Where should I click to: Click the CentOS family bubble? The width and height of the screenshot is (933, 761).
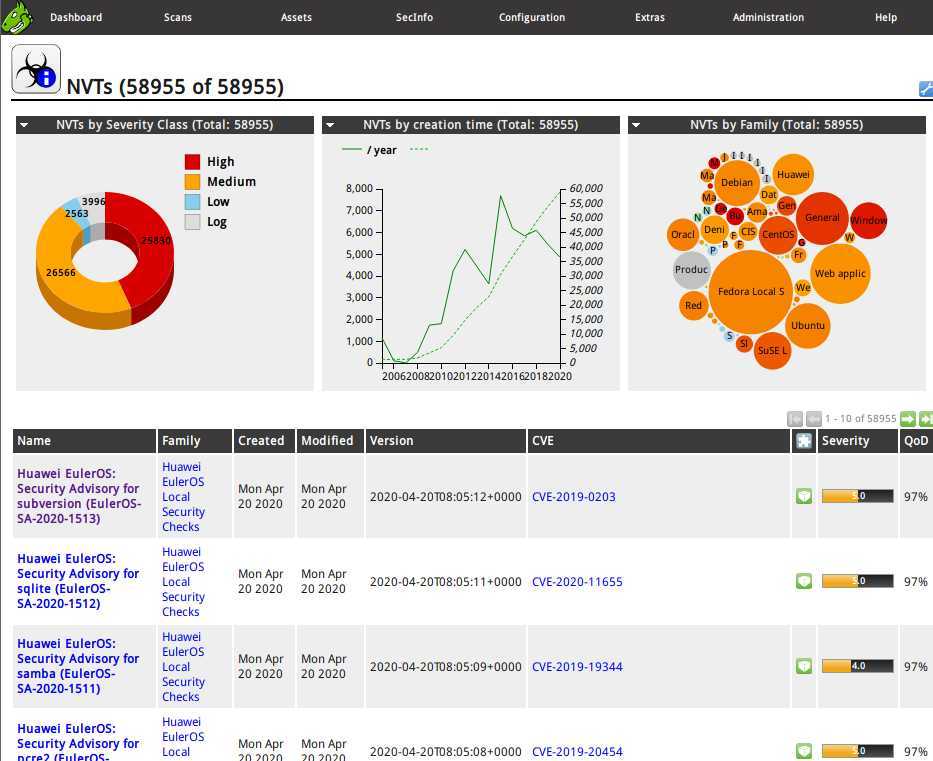[x=778, y=234]
